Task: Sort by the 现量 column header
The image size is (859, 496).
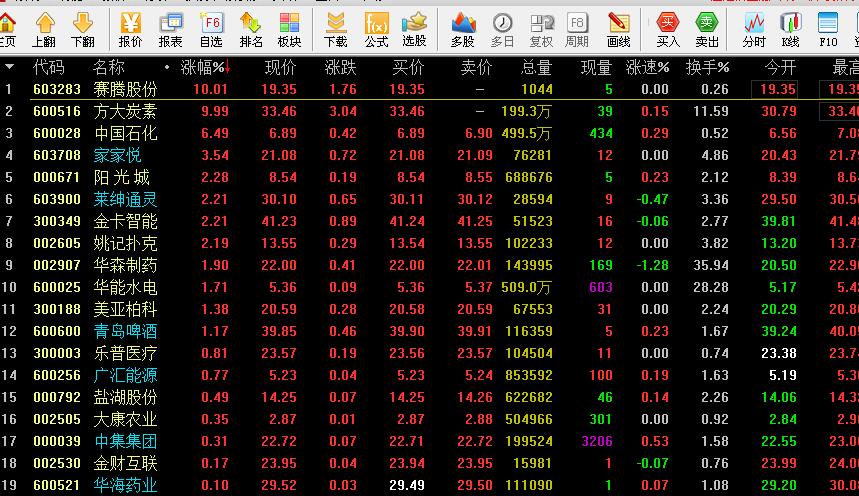Action: tap(596, 67)
